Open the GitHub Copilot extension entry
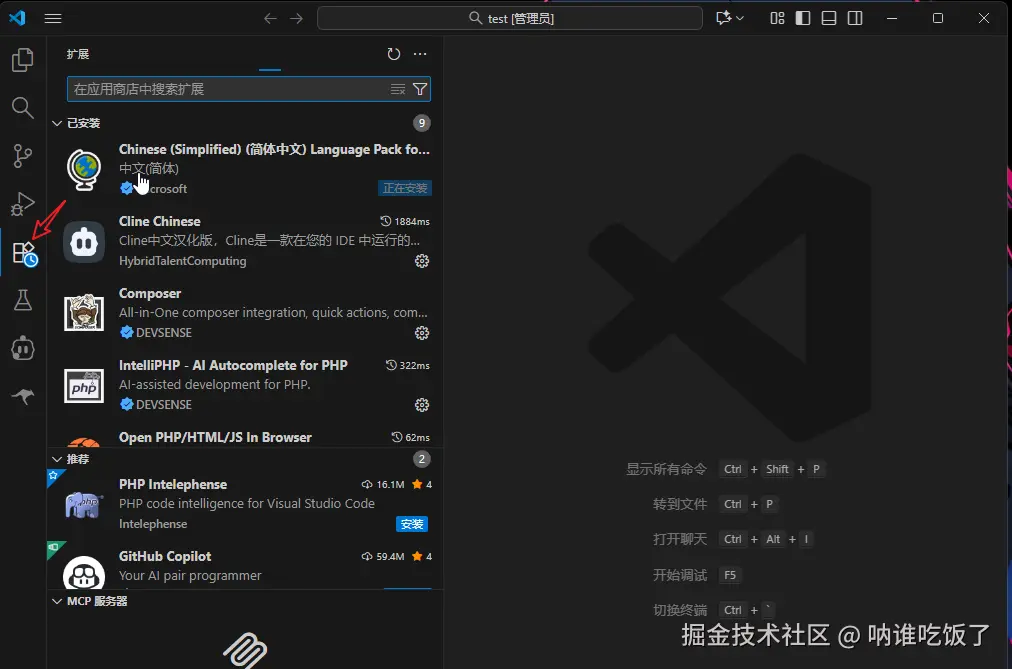The width and height of the screenshot is (1012, 669). click(245, 566)
